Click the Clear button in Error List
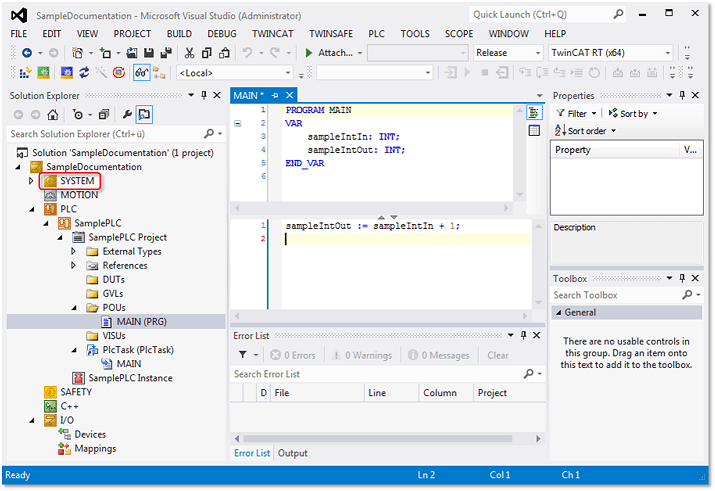Image resolution: width=715 pixels, height=491 pixels. tap(497, 355)
